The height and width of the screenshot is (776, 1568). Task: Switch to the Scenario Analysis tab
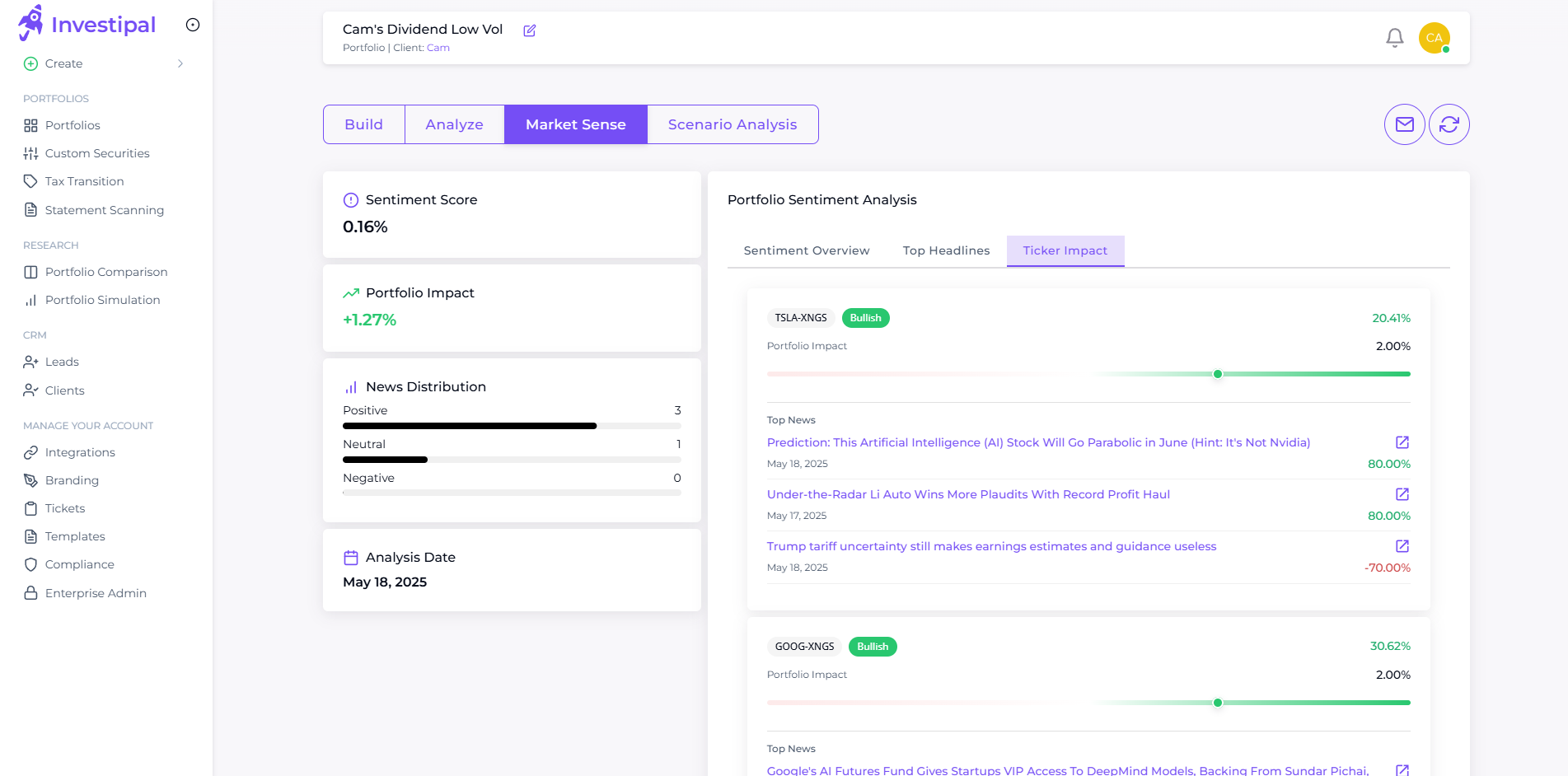pos(732,124)
